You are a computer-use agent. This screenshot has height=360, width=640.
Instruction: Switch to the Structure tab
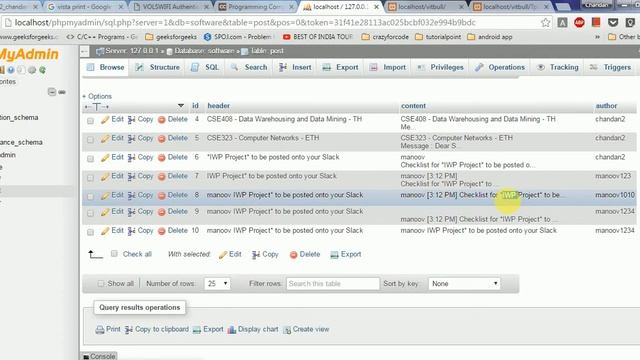pyautogui.click(x=158, y=67)
